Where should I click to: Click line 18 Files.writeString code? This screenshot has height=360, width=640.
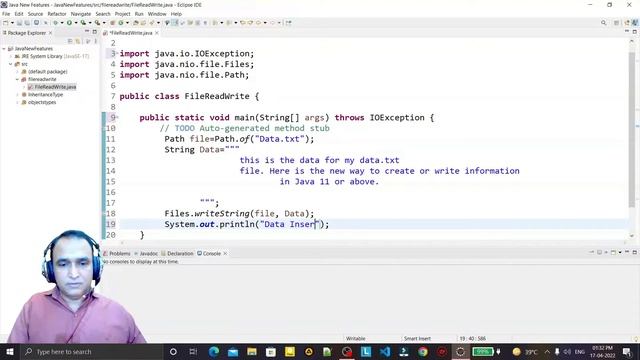point(239,213)
